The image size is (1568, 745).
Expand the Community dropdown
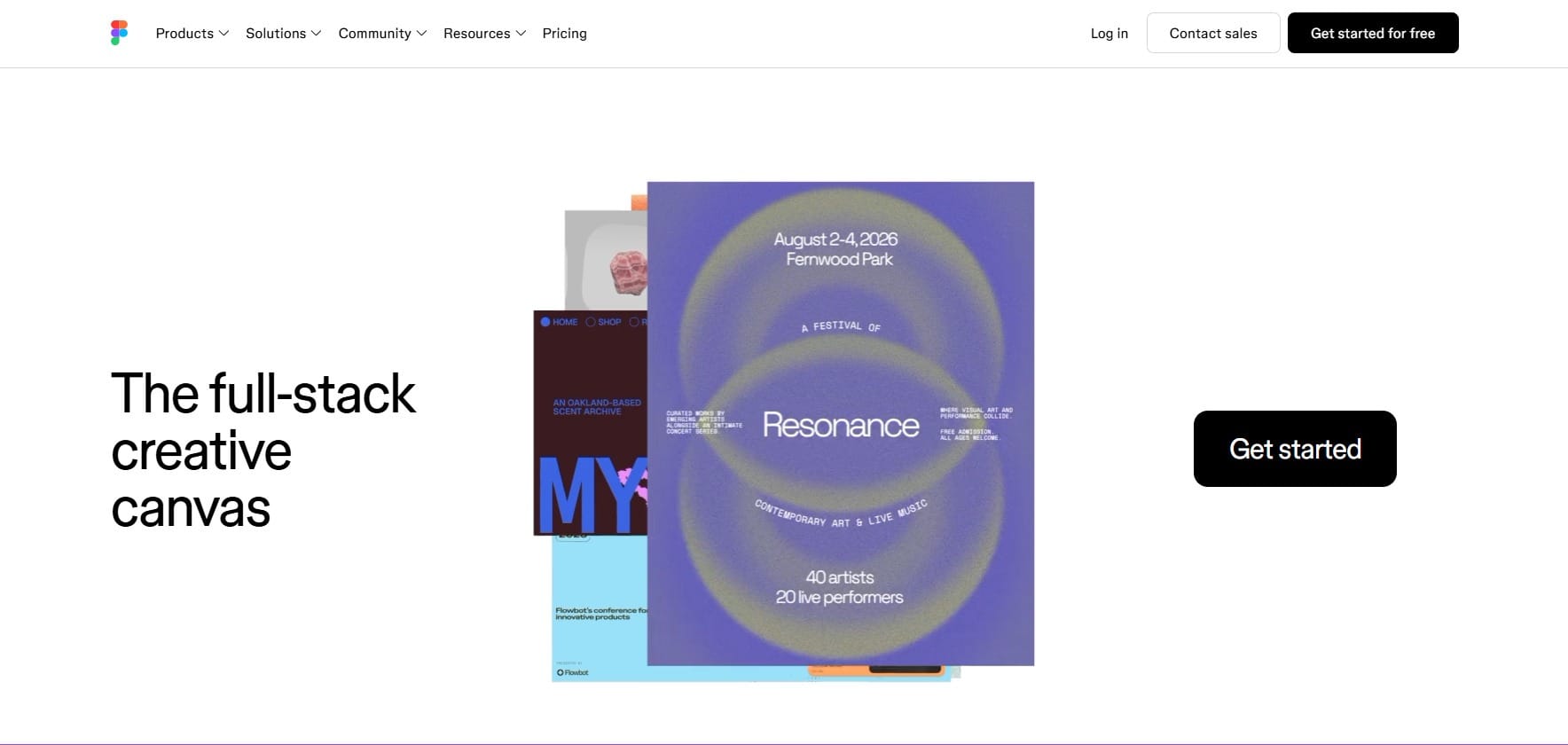coord(382,33)
